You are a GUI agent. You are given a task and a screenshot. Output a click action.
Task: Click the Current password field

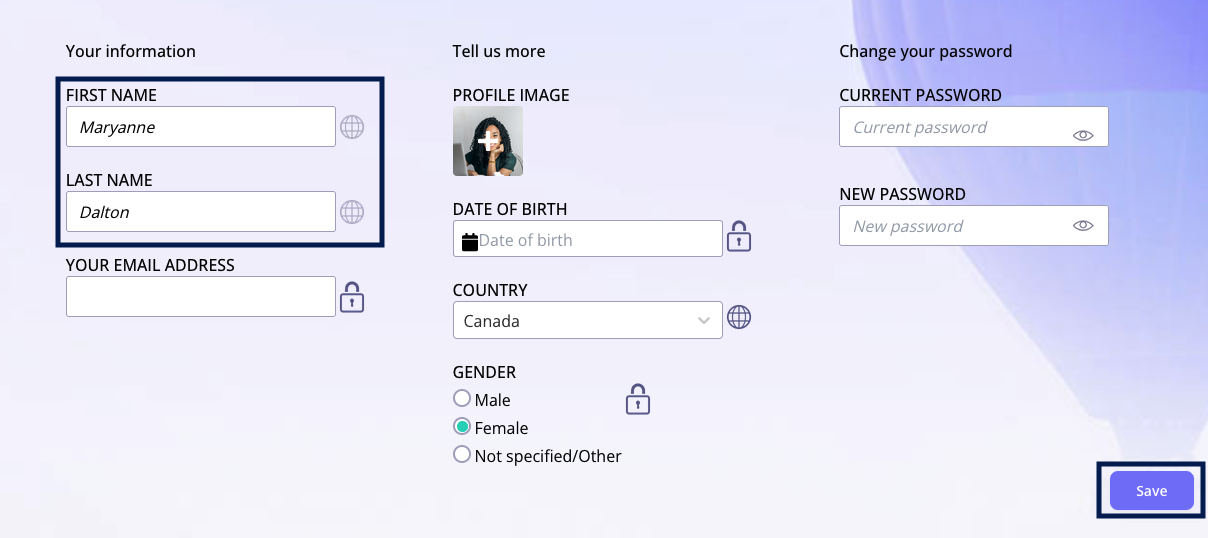[974, 126]
